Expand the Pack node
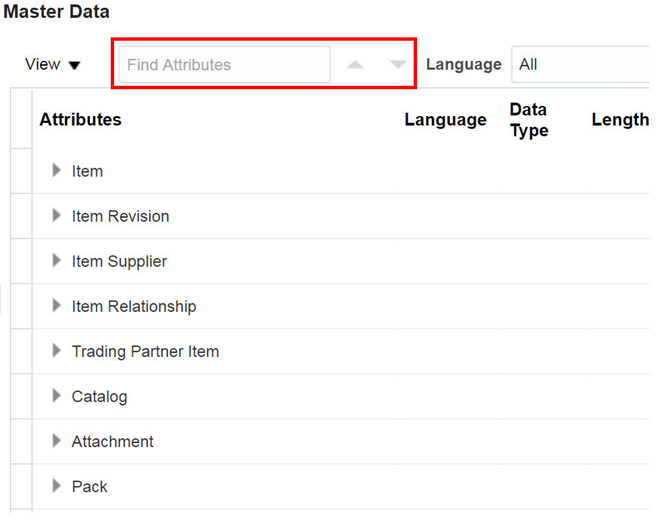This screenshot has width=667, height=523. (x=57, y=486)
